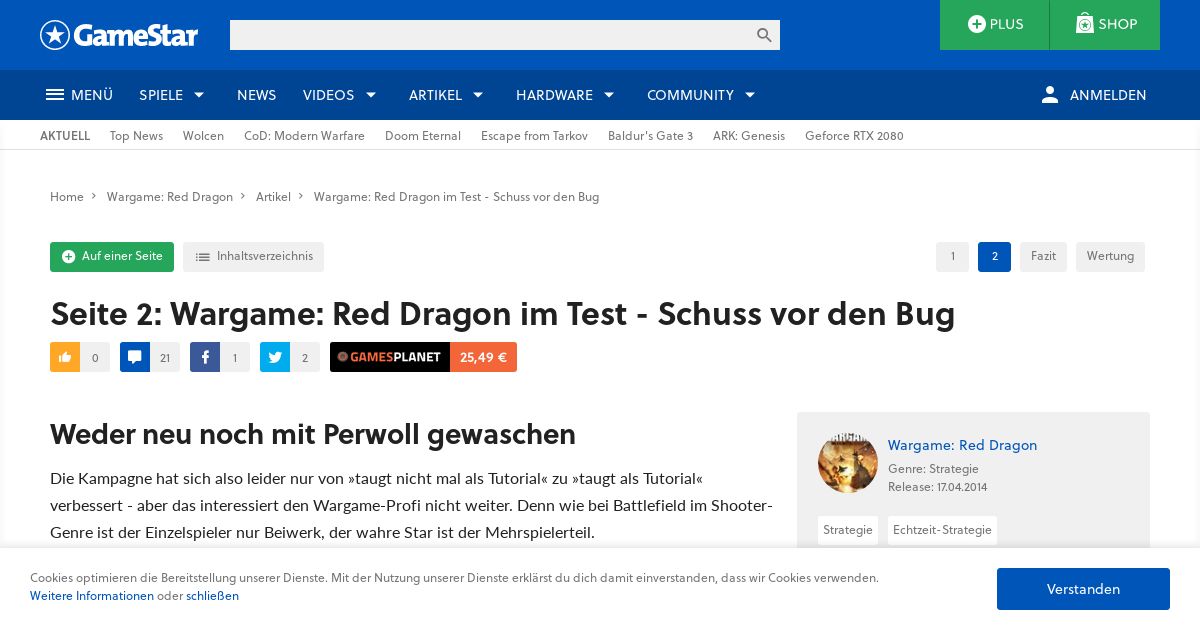The width and height of the screenshot is (1200, 630).
Task: Expand the HARDWARE dropdown arrow
Action: [x=609, y=95]
